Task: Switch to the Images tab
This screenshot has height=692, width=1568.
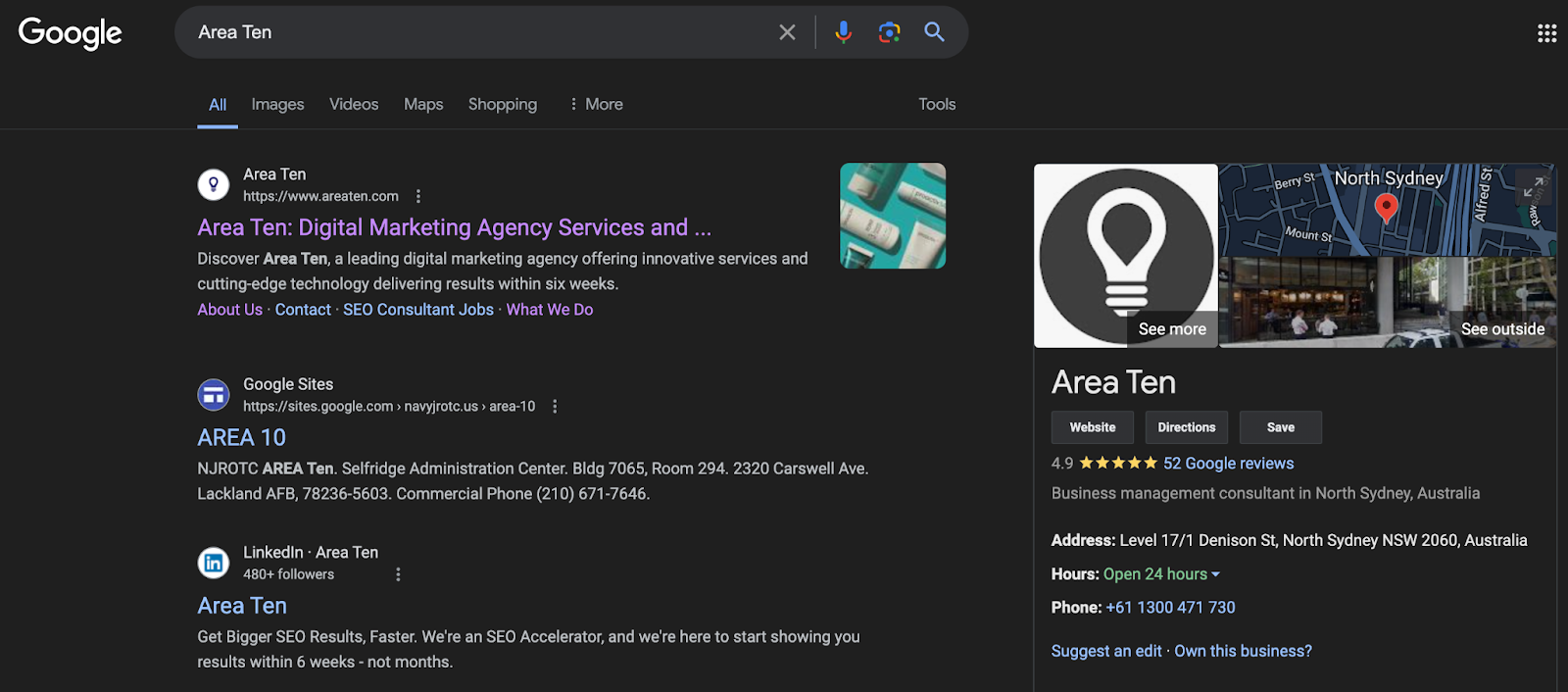Action: [277, 104]
